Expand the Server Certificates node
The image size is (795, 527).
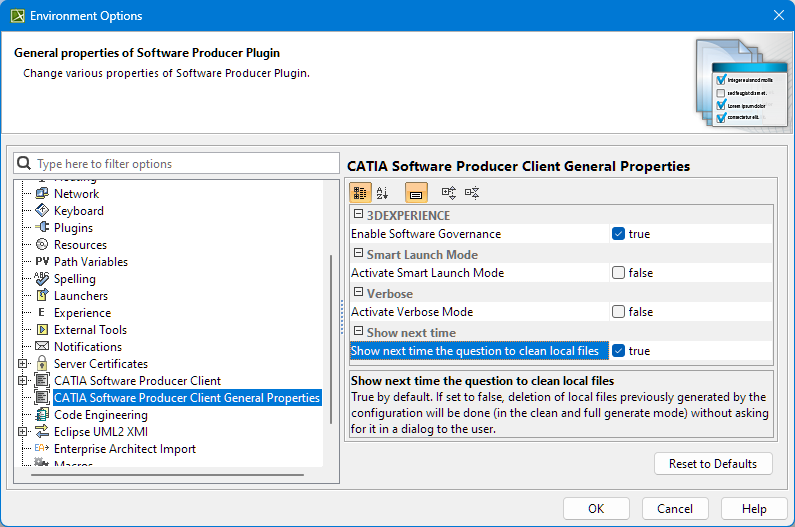[23, 364]
